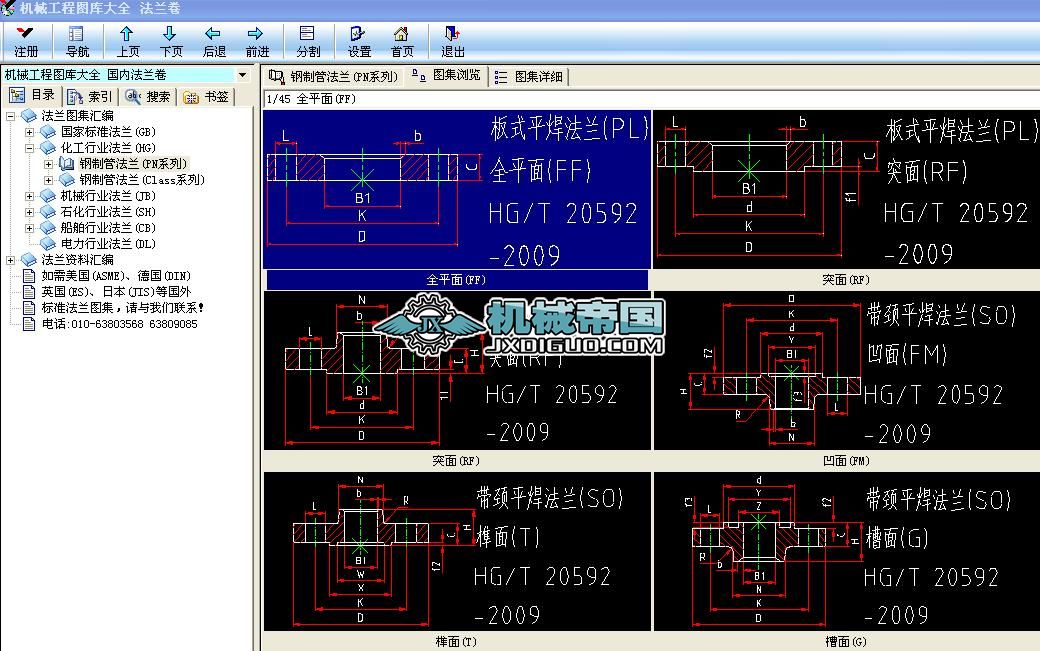Select 国家标准法兰 (GB) tree item

point(108,132)
